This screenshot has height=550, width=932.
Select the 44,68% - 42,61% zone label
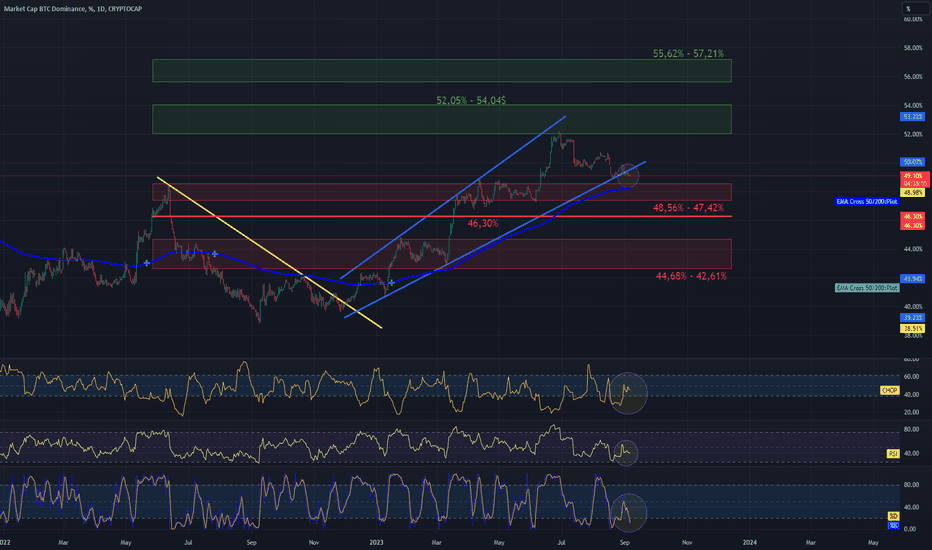[x=691, y=276]
